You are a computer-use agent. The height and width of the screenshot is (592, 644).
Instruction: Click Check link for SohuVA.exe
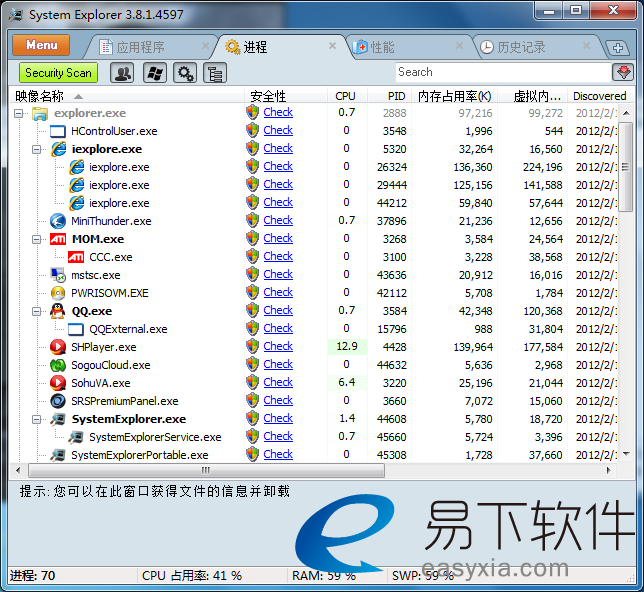tap(278, 382)
